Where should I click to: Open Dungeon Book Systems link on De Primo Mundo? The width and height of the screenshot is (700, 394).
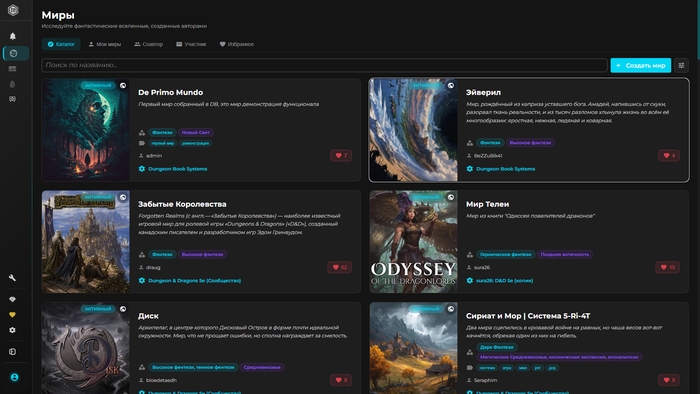point(178,169)
